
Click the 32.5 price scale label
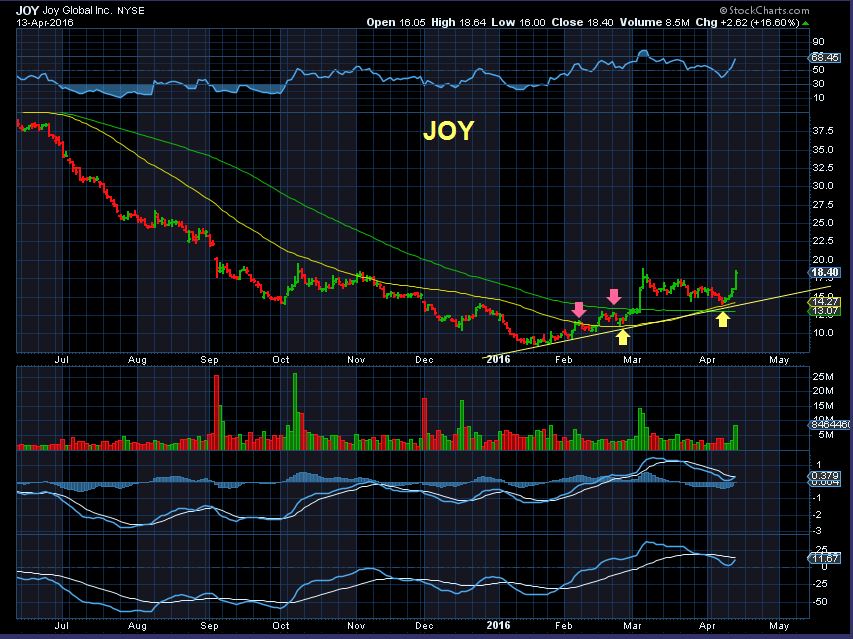pos(823,167)
